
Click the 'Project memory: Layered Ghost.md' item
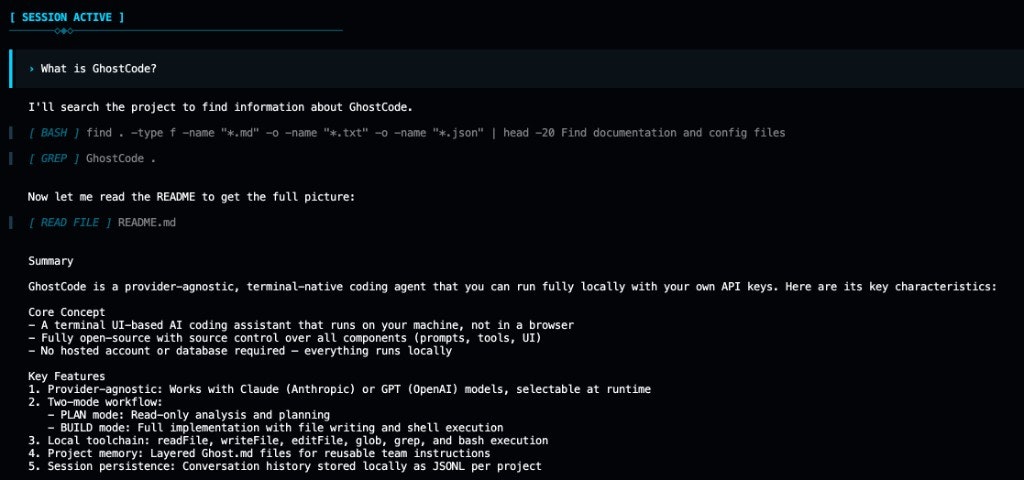259,453
